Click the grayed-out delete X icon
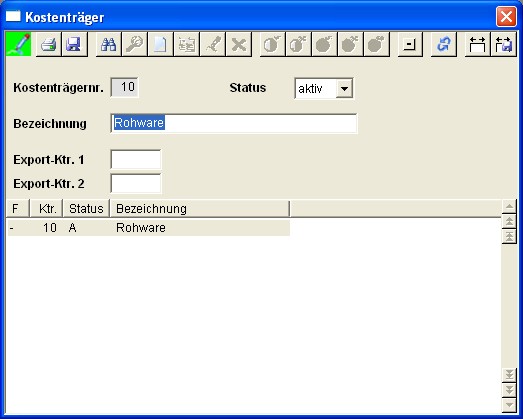The height and width of the screenshot is (419, 523). tap(239, 44)
